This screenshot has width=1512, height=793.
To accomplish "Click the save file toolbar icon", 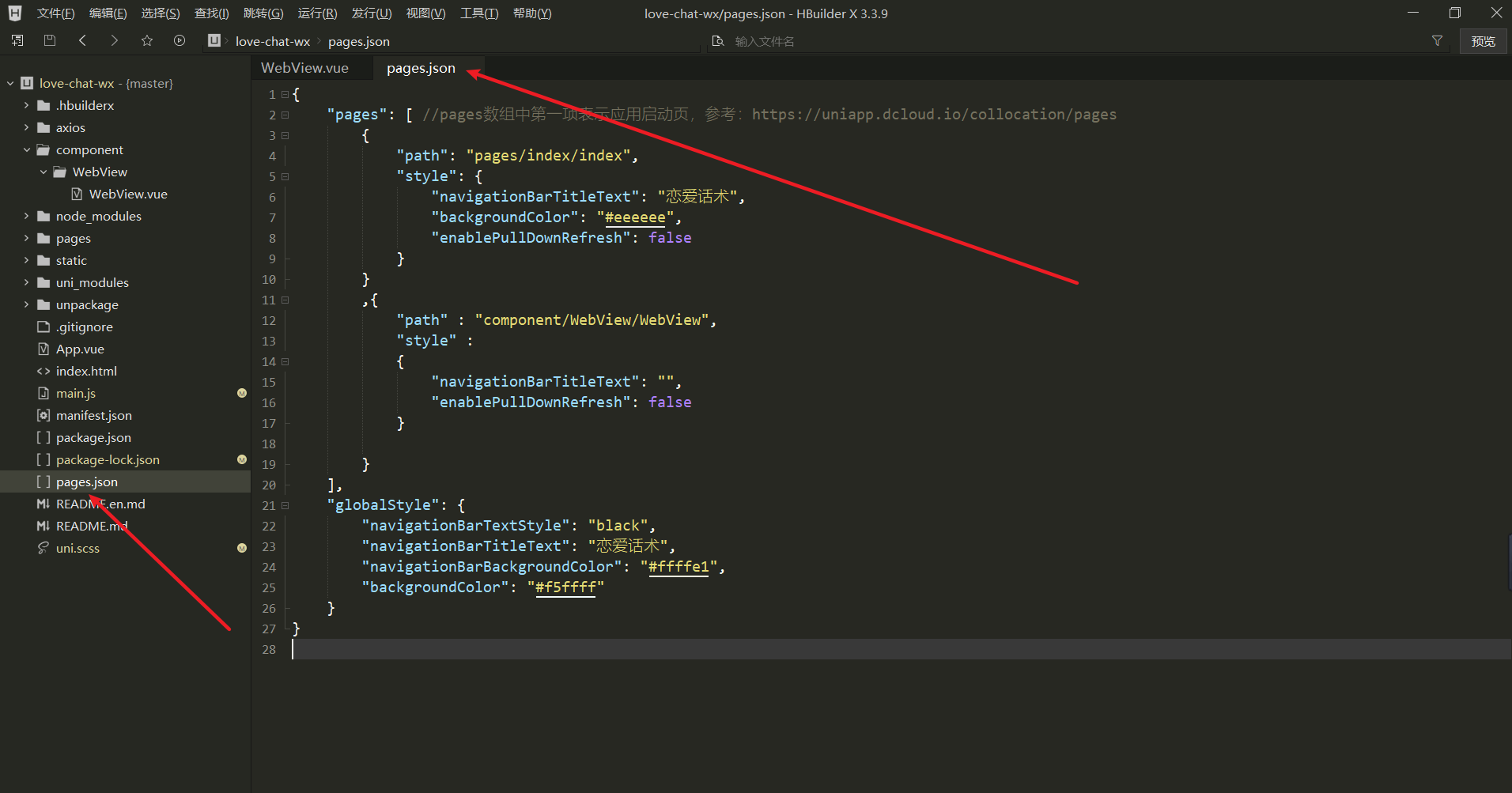I will pyautogui.click(x=50, y=40).
